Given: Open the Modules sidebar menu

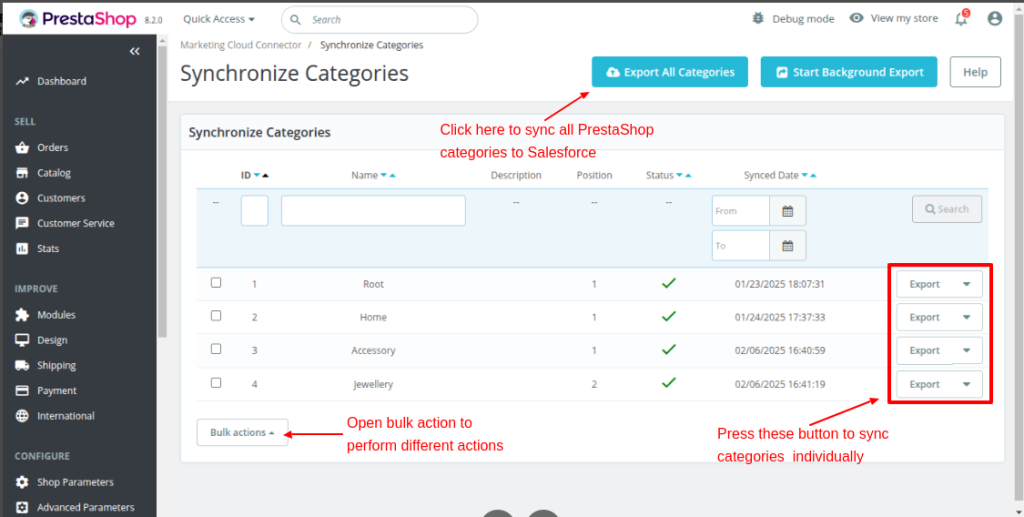Looking at the screenshot, I should [x=56, y=315].
